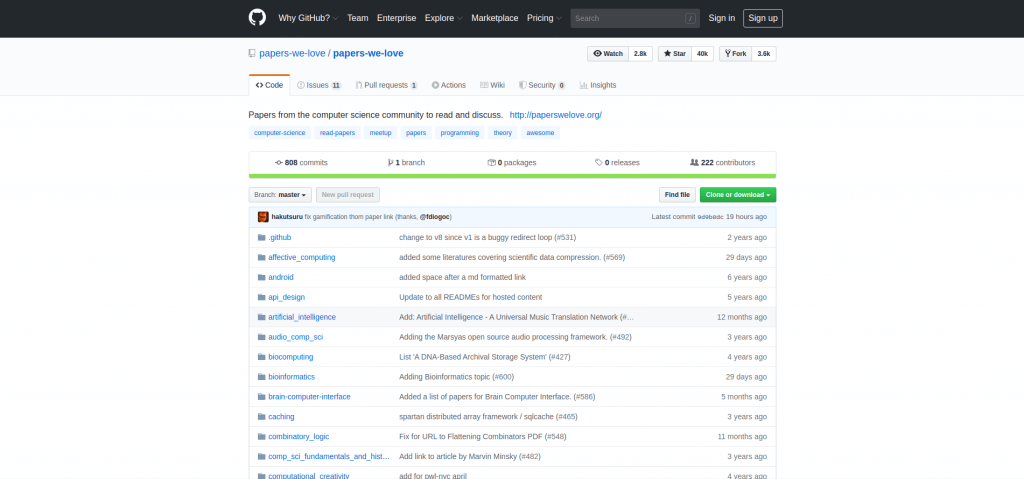Click the .github folder icon
This screenshot has height=479, width=1024.
click(261, 237)
